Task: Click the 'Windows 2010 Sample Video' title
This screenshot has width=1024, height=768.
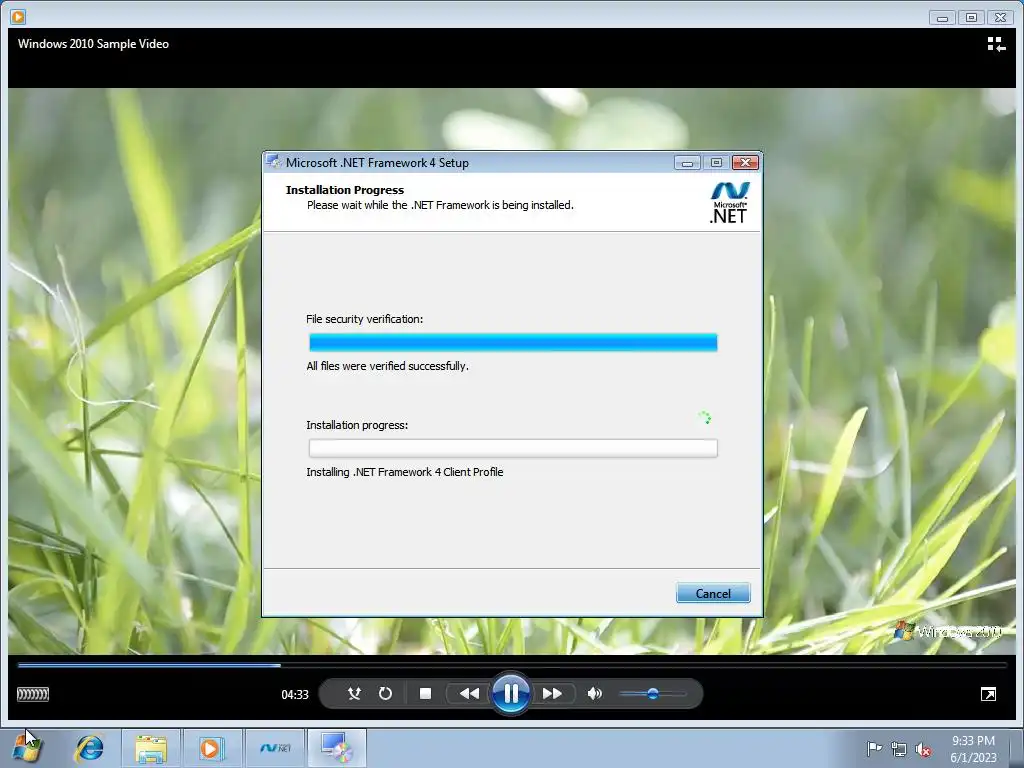Action: (x=93, y=44)
